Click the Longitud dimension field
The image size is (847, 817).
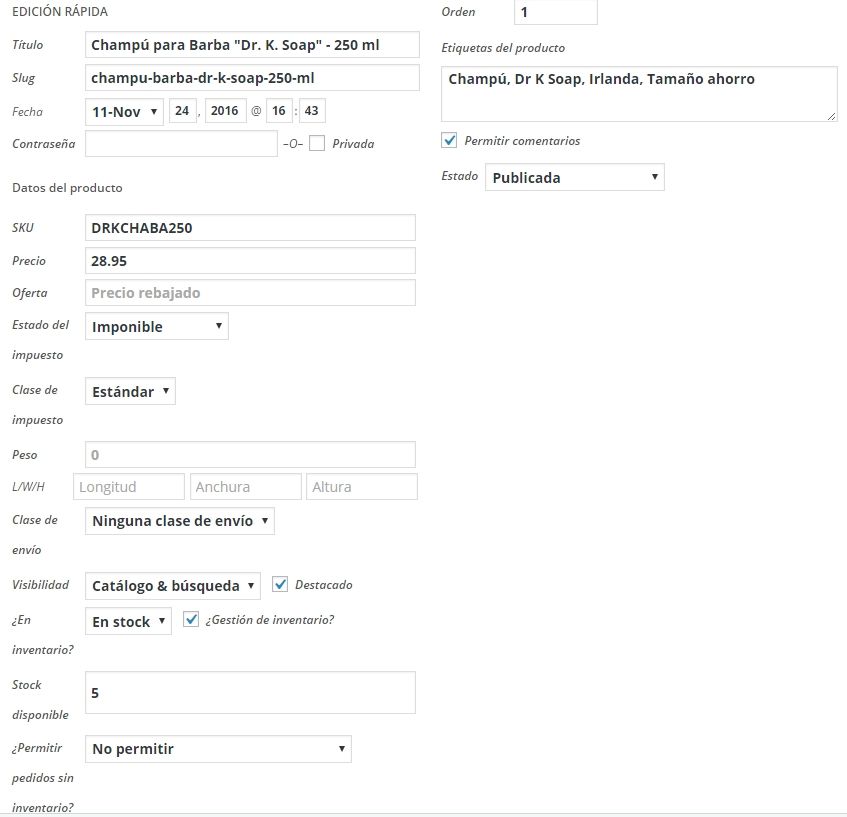[129, 487]
